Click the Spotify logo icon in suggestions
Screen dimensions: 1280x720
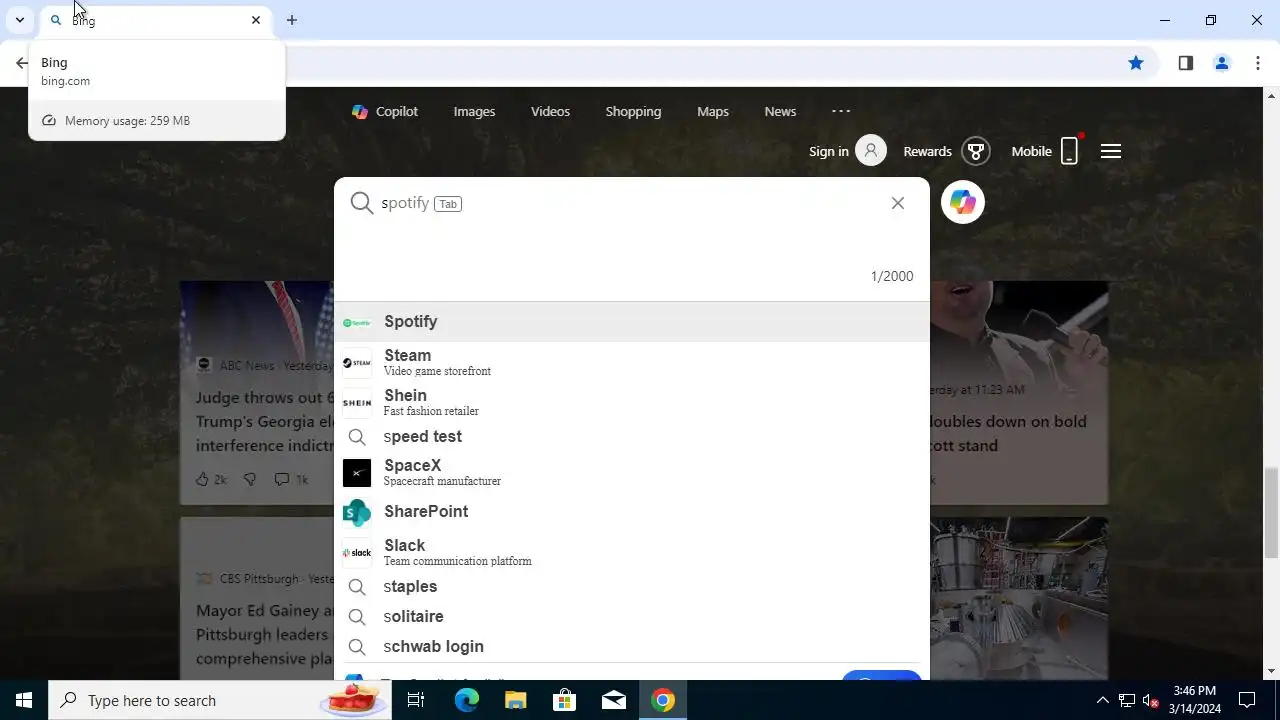(357, 323)
